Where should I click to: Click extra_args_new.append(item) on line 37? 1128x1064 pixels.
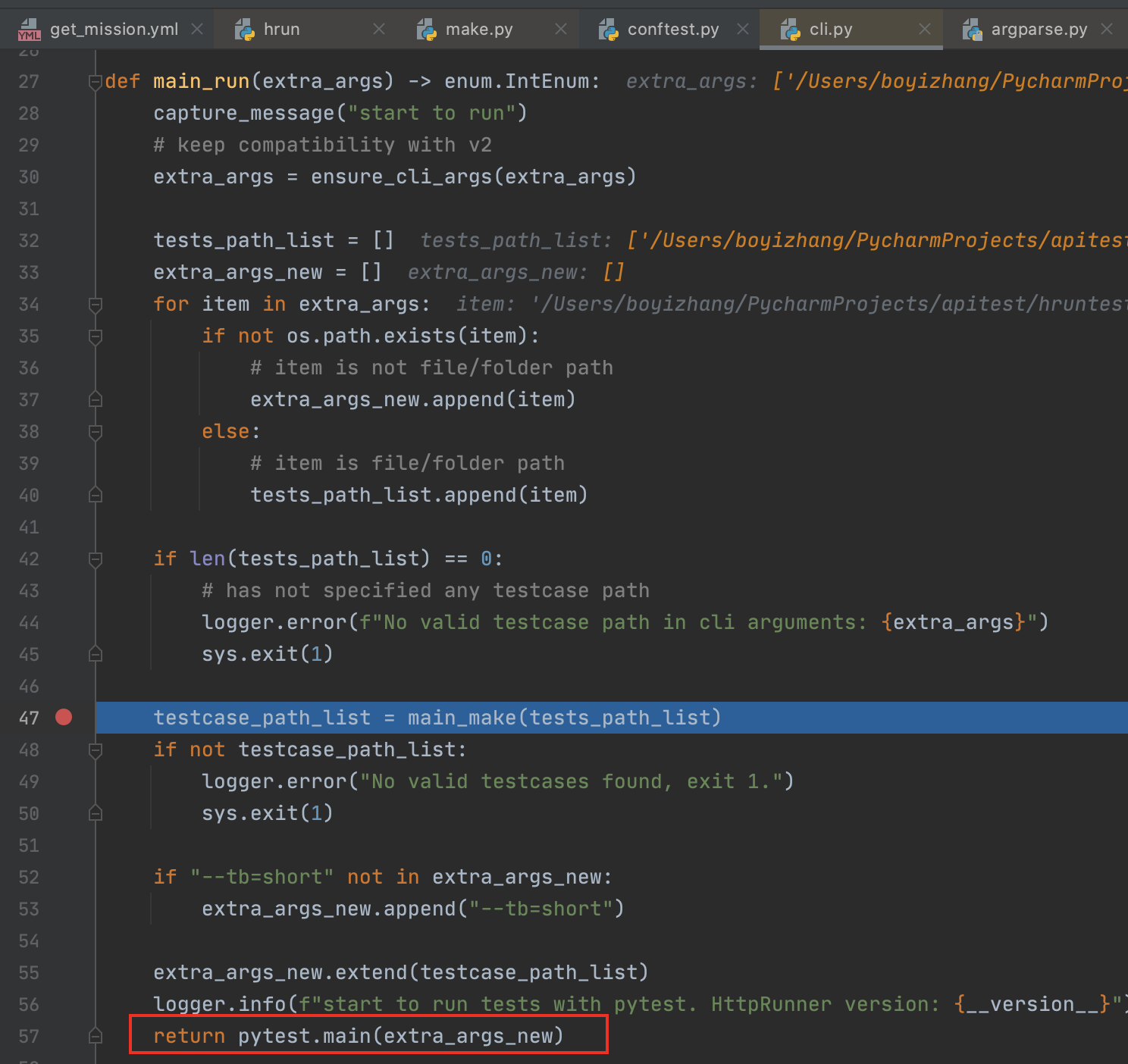point(413,399)
